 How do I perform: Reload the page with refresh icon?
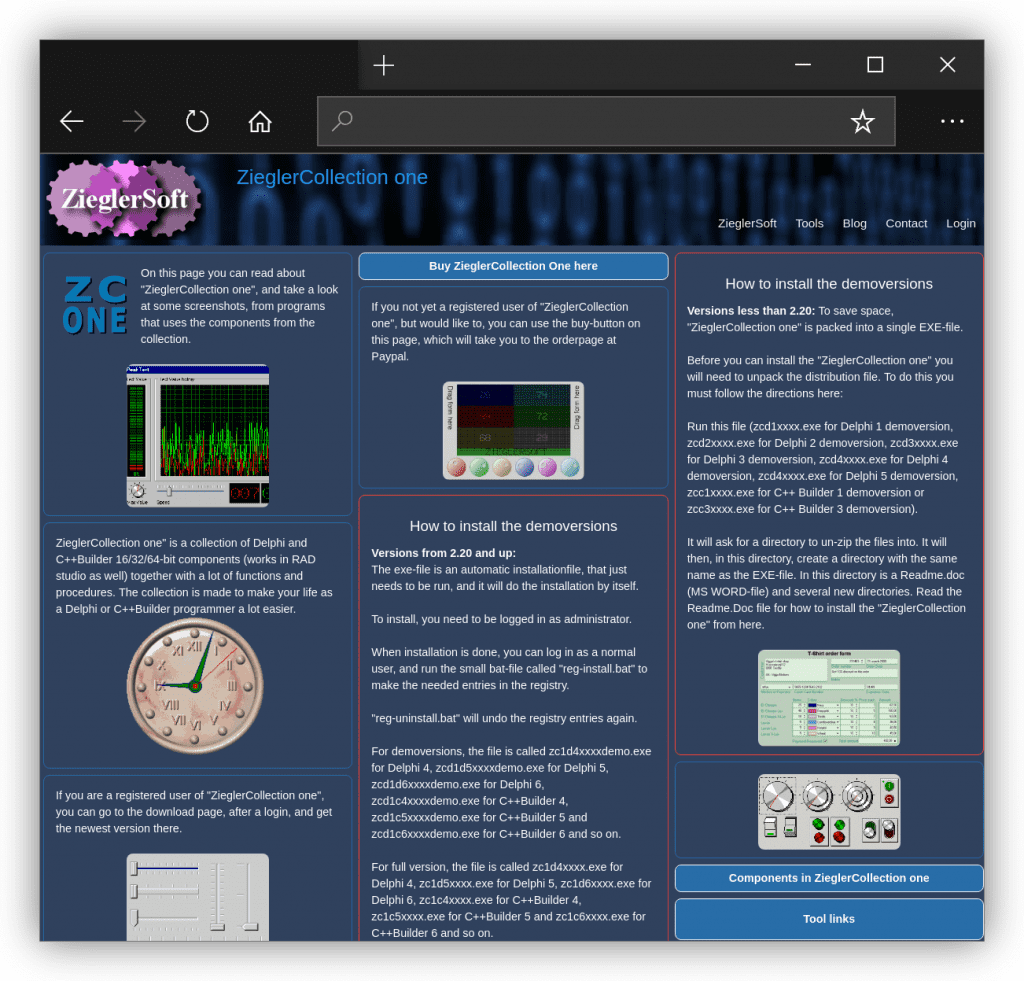click(197, 121)
